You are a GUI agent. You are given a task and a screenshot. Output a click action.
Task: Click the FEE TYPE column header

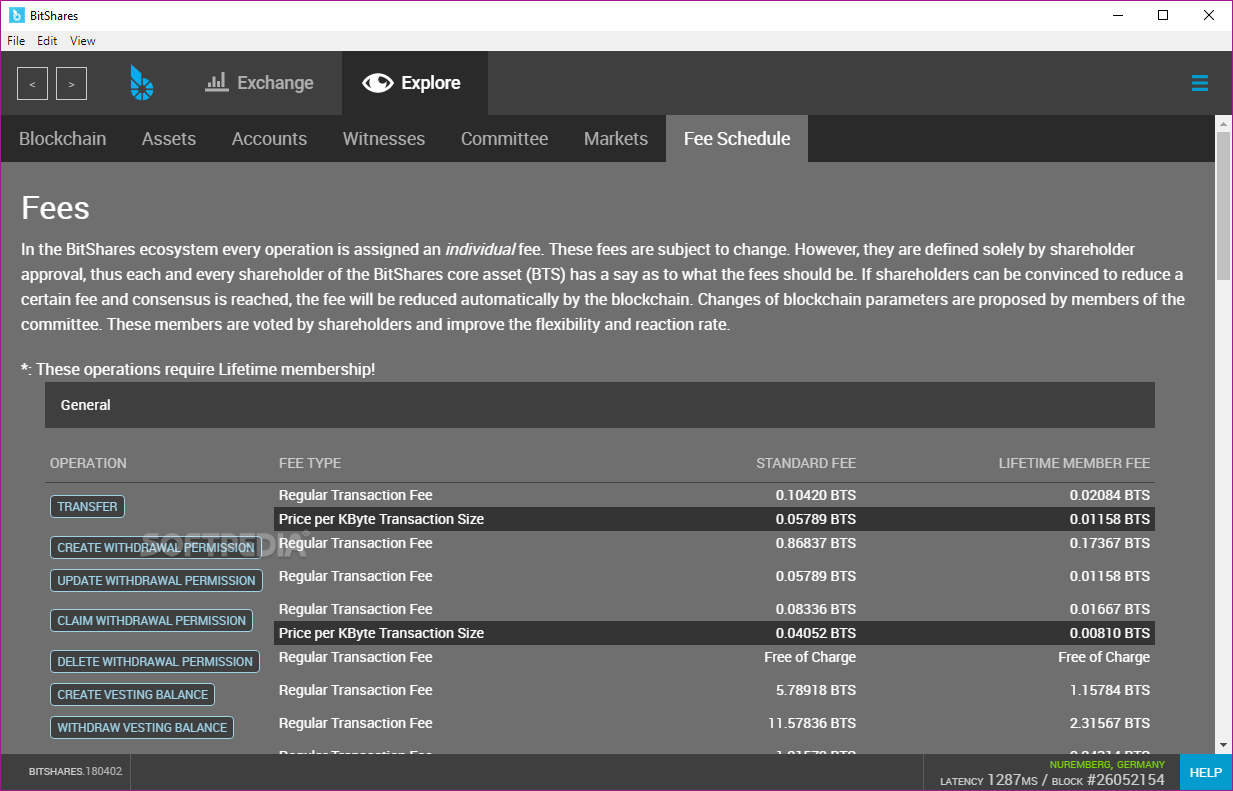(x=310, y=463)
